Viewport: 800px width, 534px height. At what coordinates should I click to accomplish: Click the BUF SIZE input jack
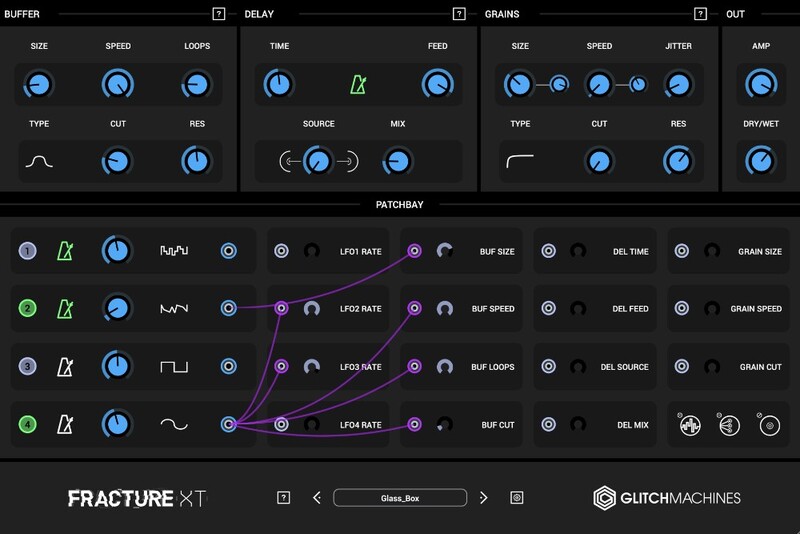click(x=414, y=251)
